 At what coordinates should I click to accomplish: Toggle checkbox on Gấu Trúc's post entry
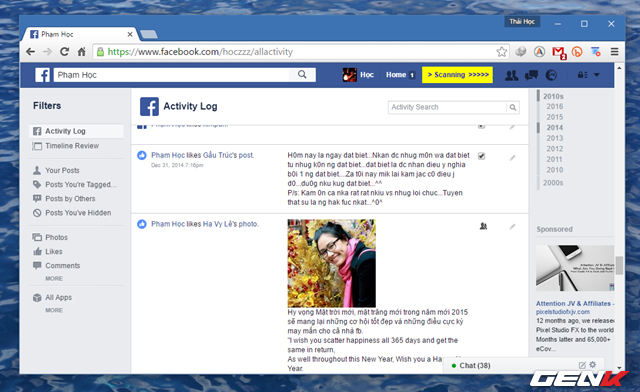pyautogui.click(x=482, y=156)
